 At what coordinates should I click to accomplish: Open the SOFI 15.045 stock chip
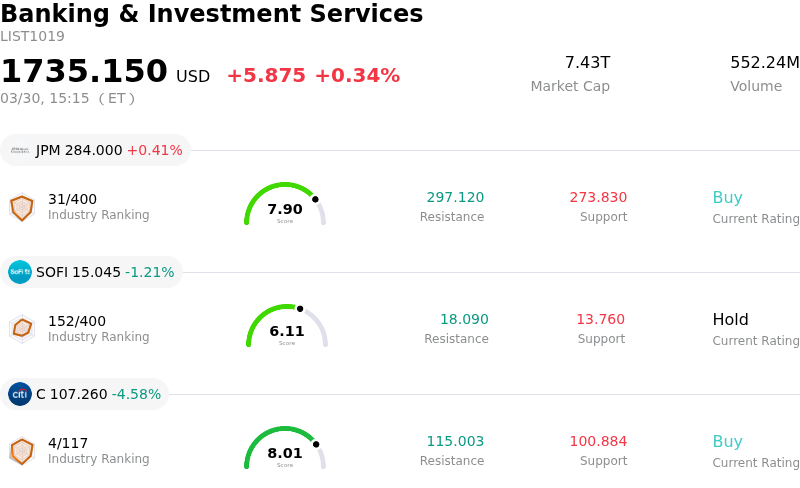click(92, 272)
